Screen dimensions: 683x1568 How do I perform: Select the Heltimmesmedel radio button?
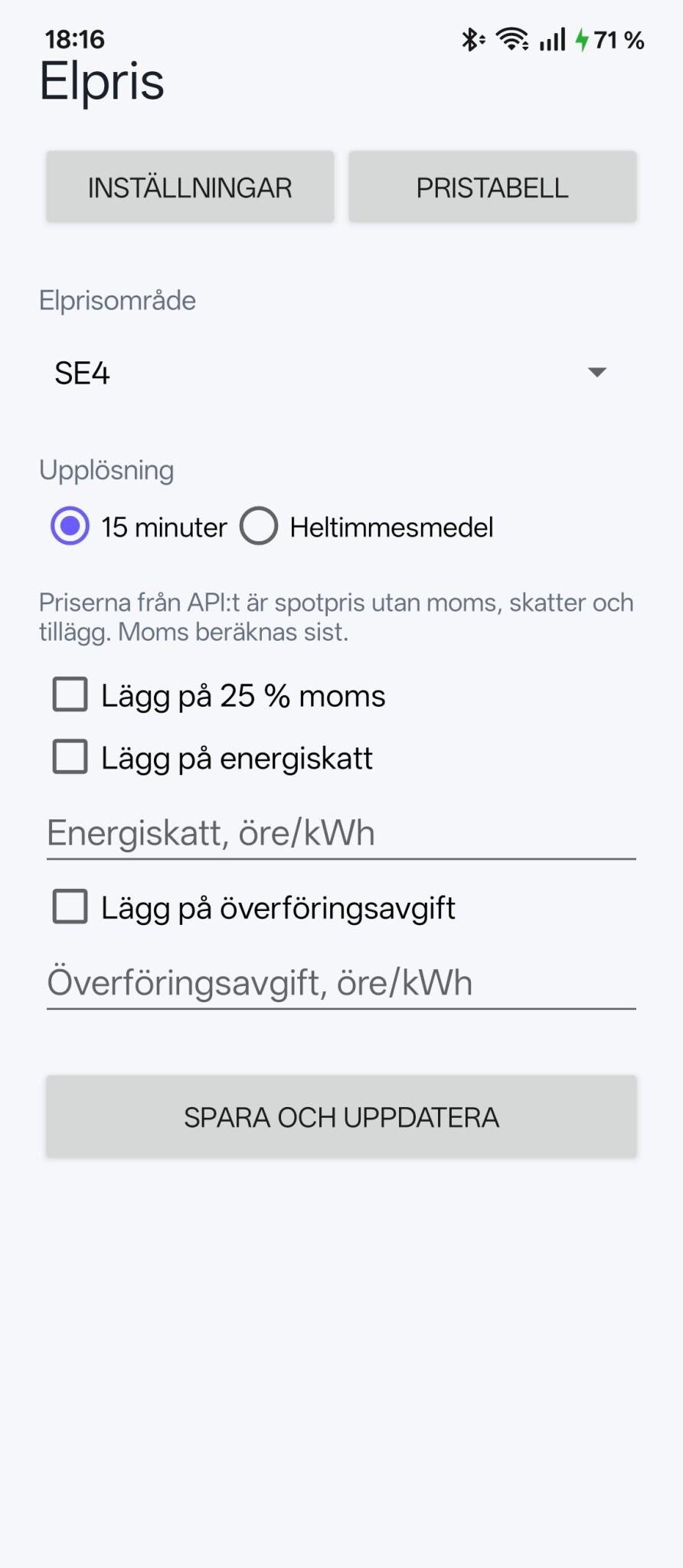click(x=367, y=527)
